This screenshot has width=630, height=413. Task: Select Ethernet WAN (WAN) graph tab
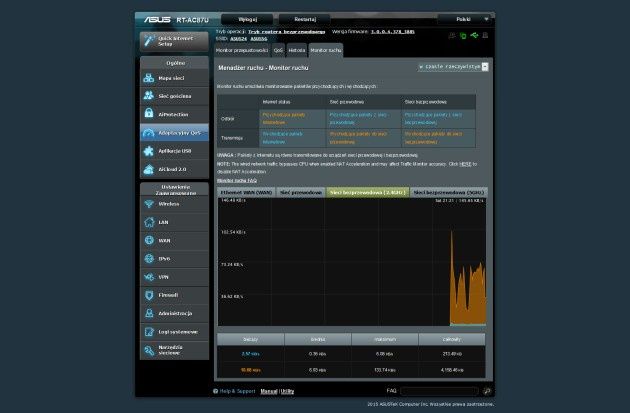[x=246, y=192]
